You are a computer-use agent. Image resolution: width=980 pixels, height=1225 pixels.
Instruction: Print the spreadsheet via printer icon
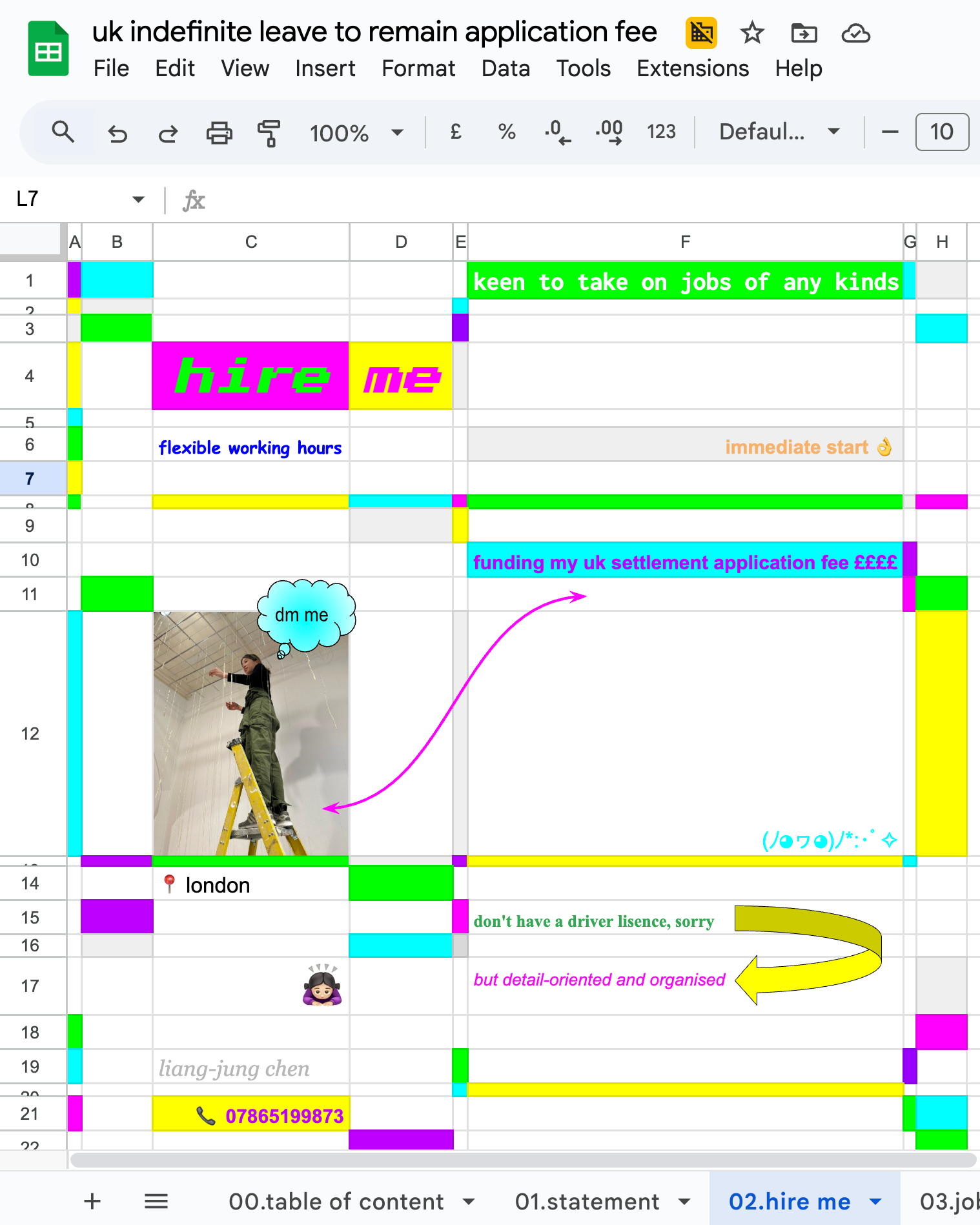pos(219,133)
